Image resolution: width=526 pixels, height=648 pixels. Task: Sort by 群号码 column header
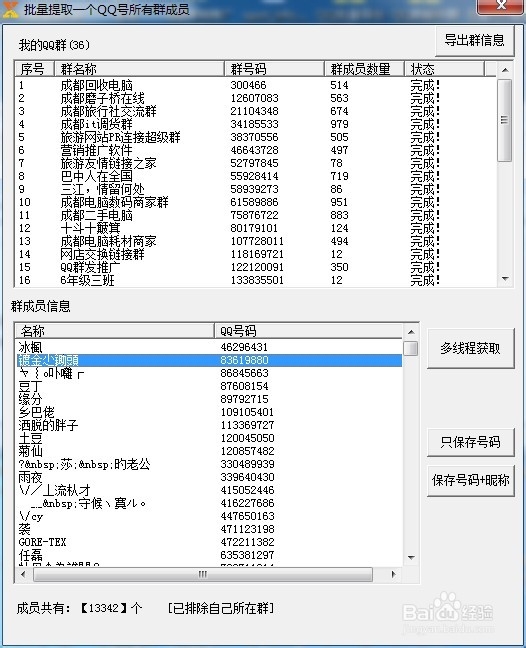(274, 69)
